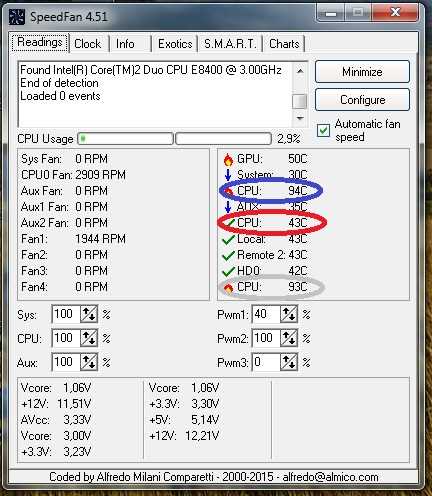Click the Aux speed input field
Viewport: 432px width, 496px height.
pos(66,362)
